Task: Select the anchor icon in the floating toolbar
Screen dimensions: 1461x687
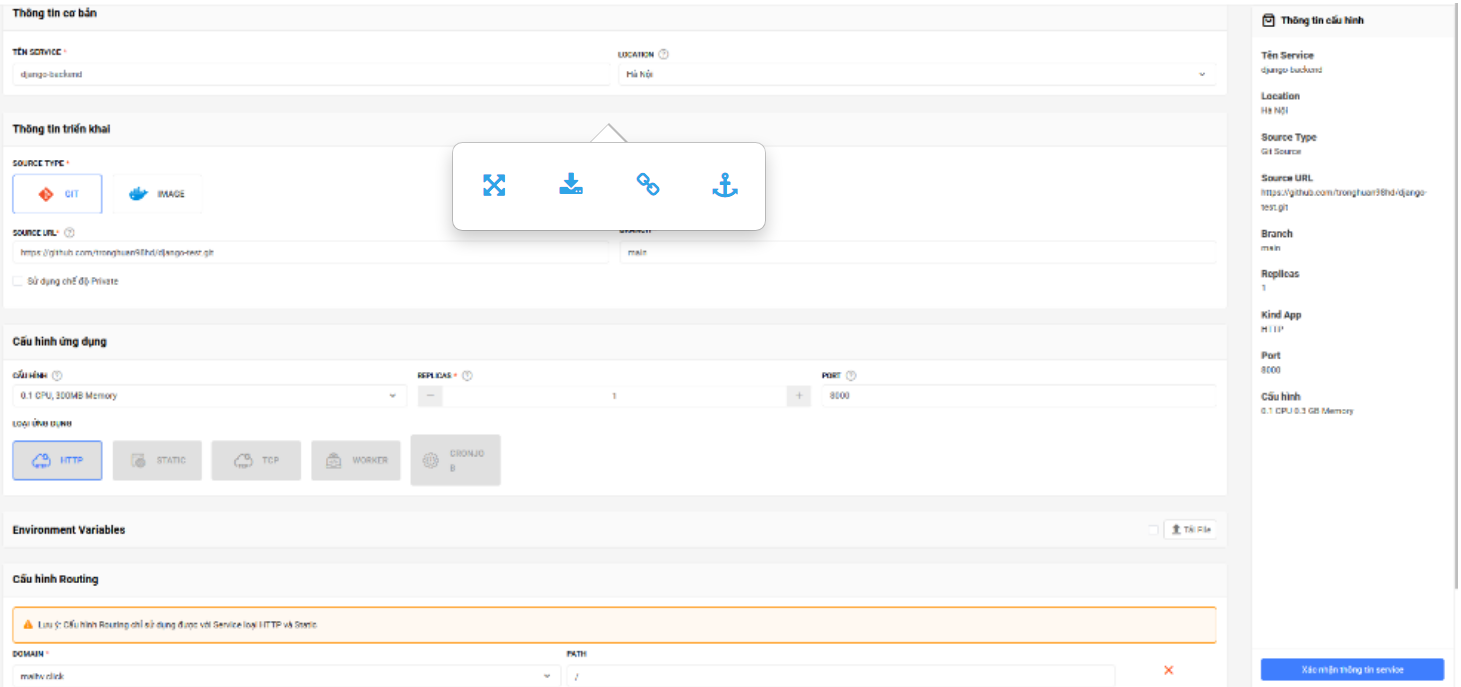Action: coord(724,185)
